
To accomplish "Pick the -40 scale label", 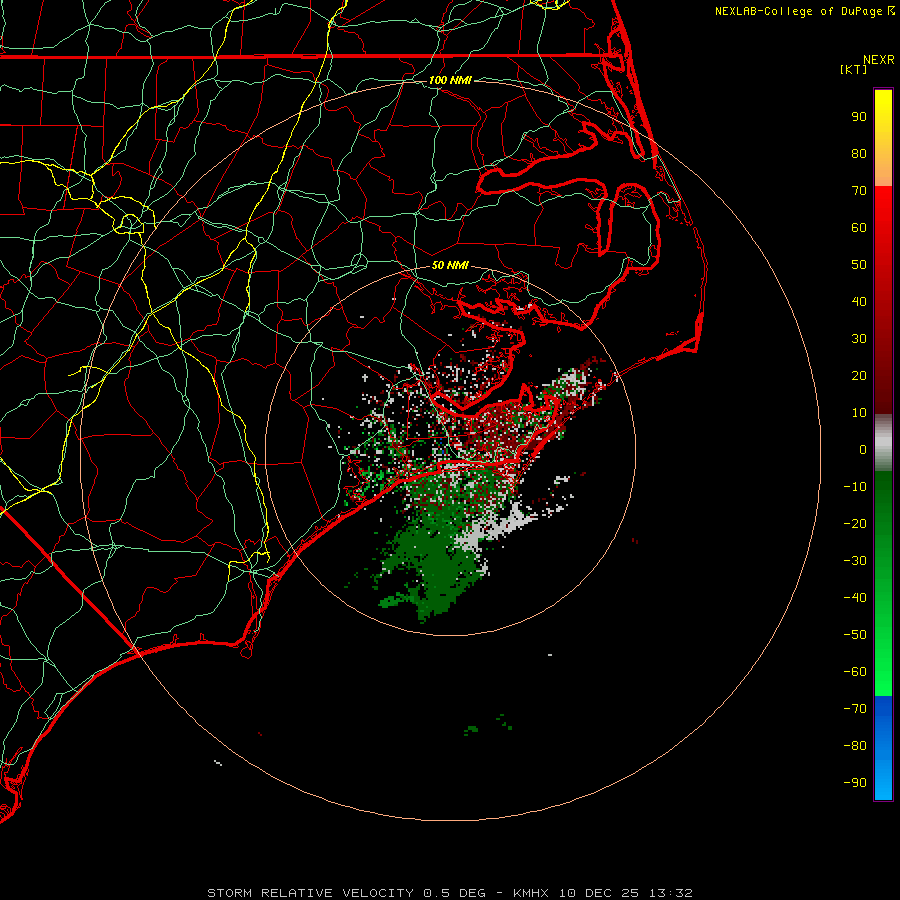I will click(x=855, y=598).
